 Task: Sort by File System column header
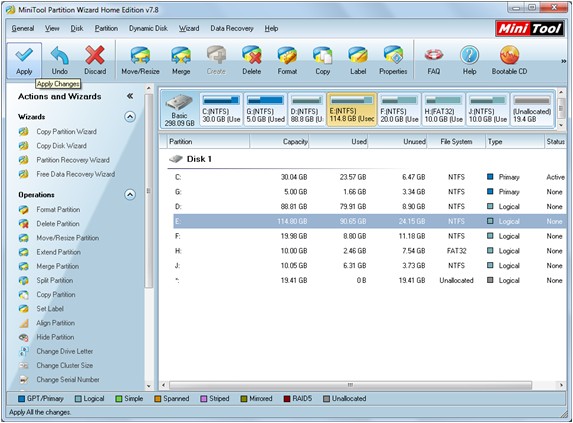(456, 141)
